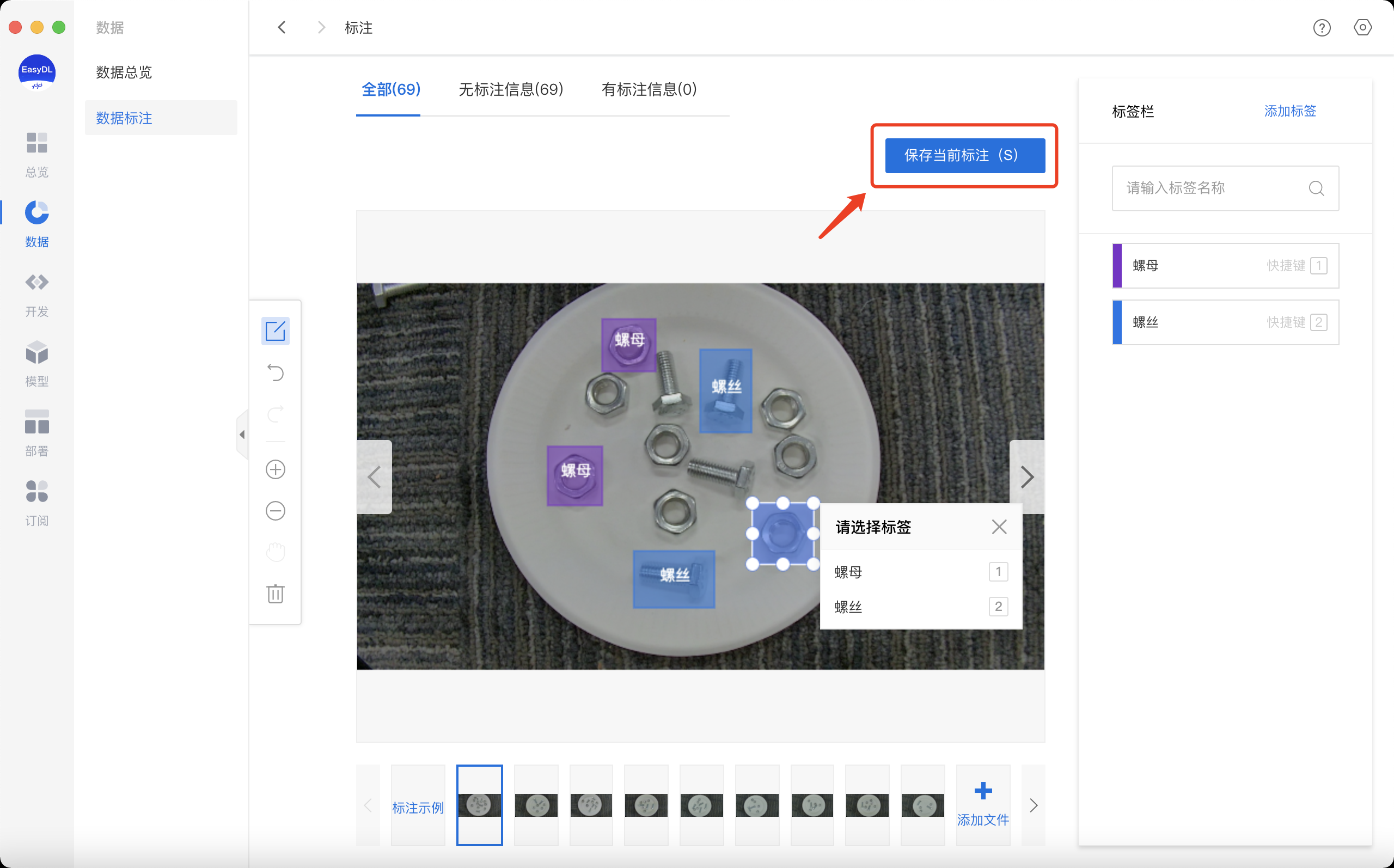Delete the selected annotation with trash icon
1394x868 pixels.
pos(276,594)
